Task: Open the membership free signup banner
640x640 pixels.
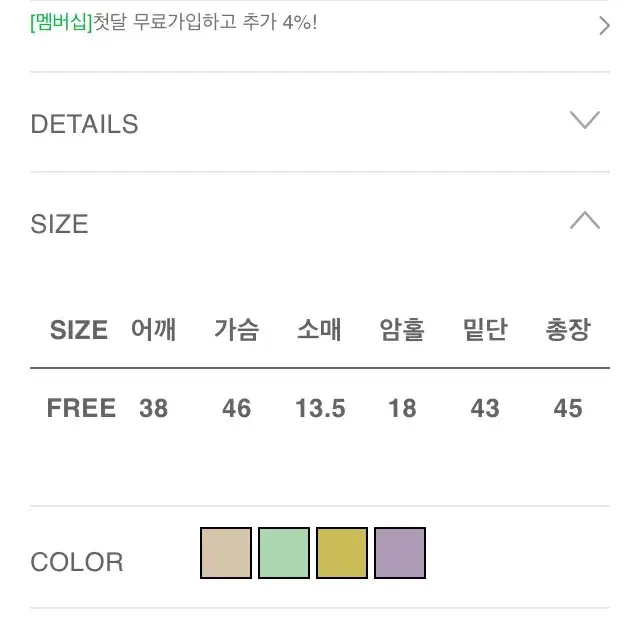Action: pyautogui.click(x=320, y=24)
